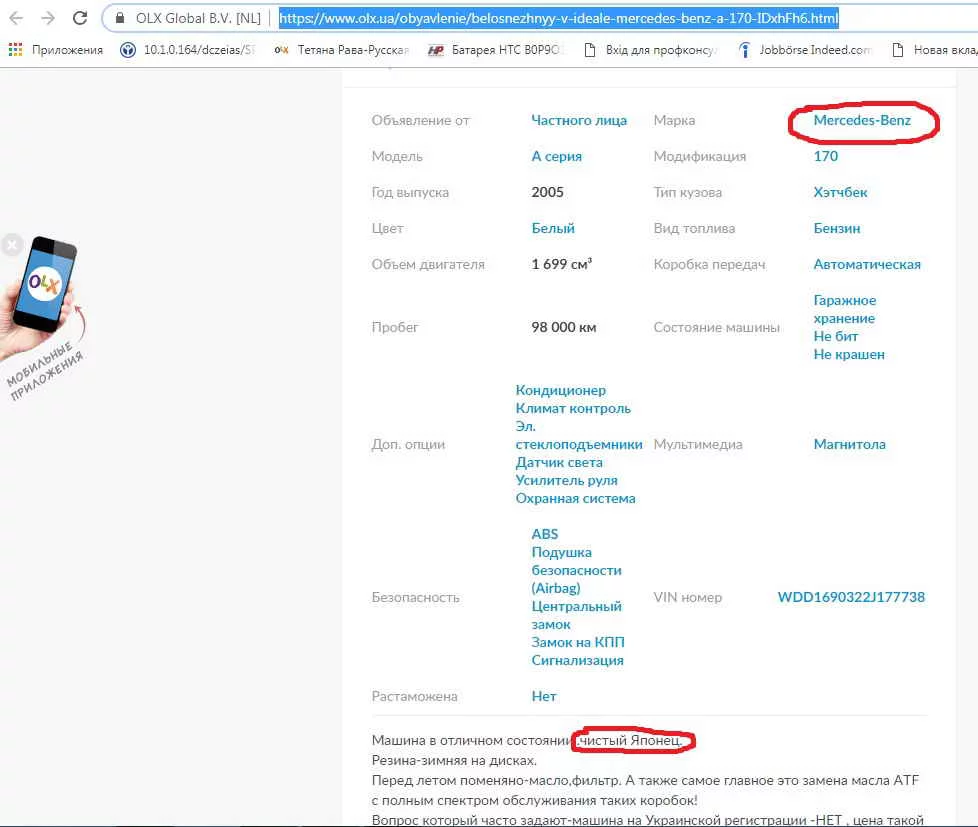Open the Тетяна Рава-Русская OLX bookmark
Viewport: 978px width, 827px height.
[x=342, y=50]
